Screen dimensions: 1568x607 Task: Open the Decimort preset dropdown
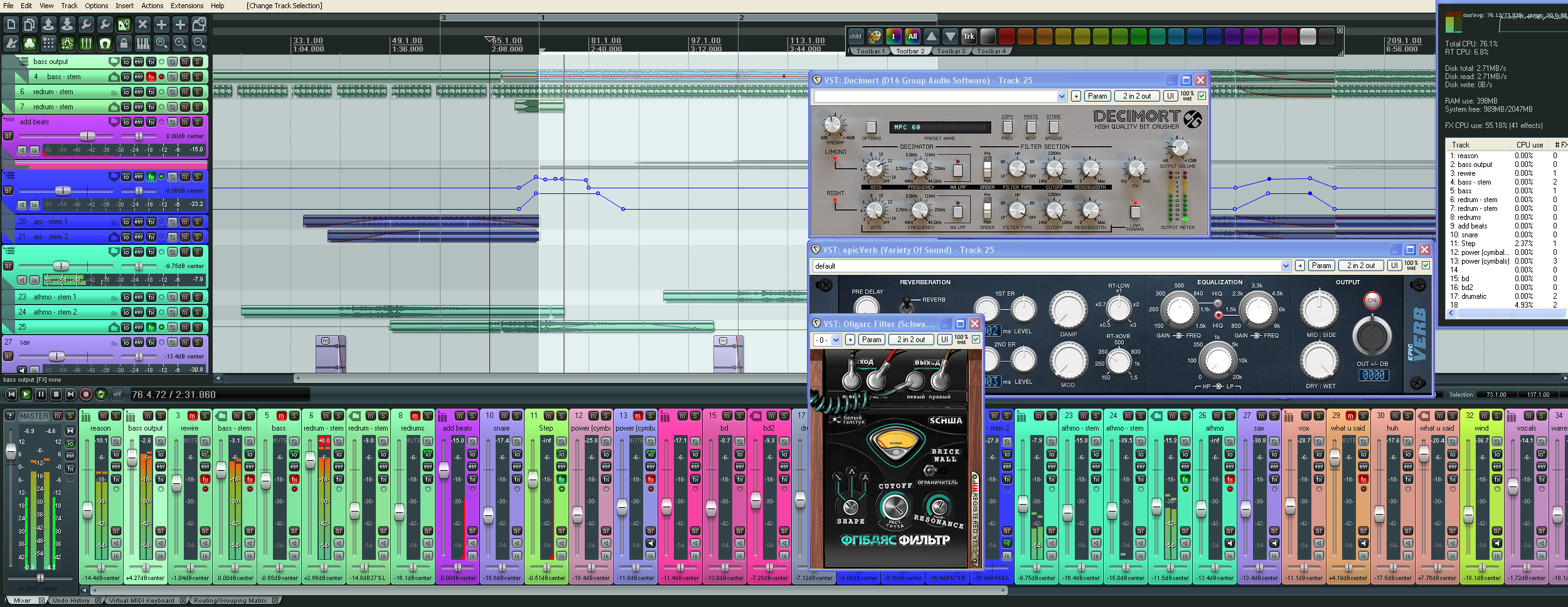click(x=1062, y=96)
